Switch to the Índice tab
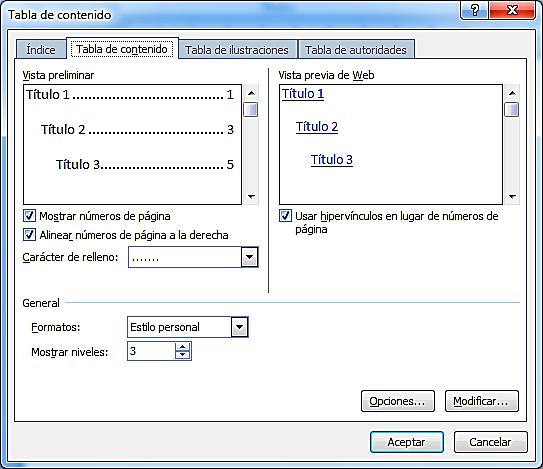Image resolution: width=543 pixels, height=469 pixels. (41, 50)
